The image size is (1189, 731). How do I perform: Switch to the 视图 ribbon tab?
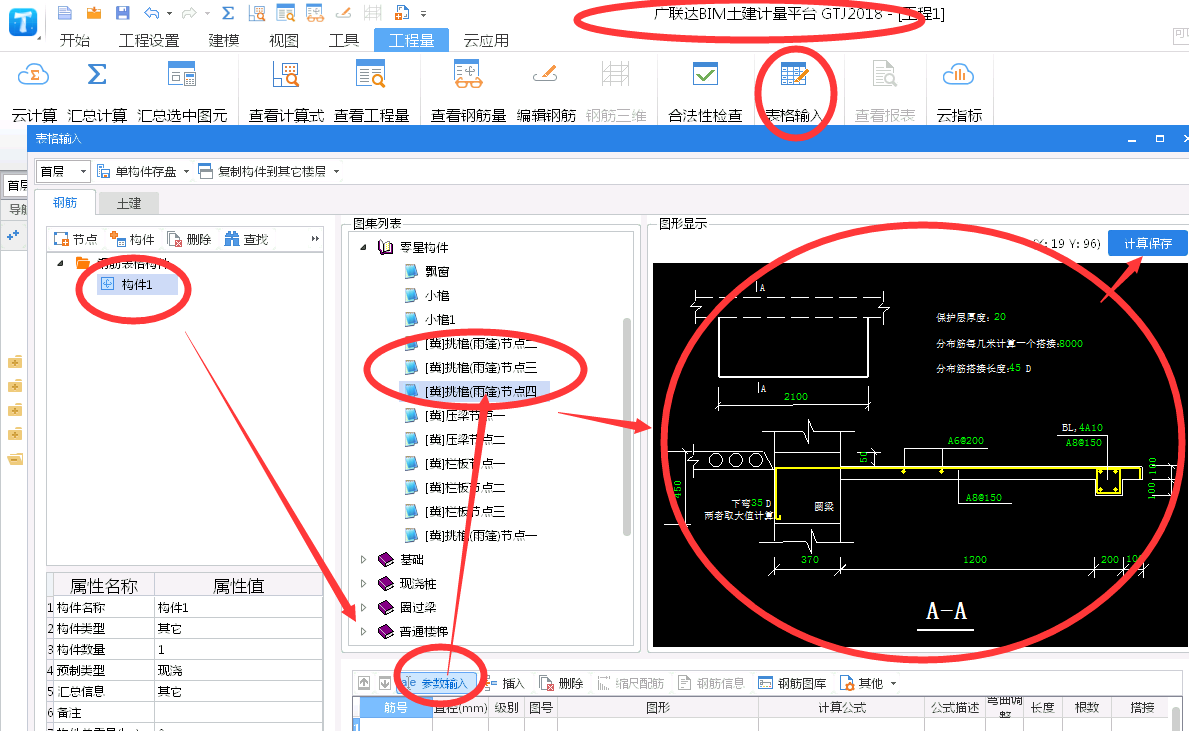coord(284,41)
